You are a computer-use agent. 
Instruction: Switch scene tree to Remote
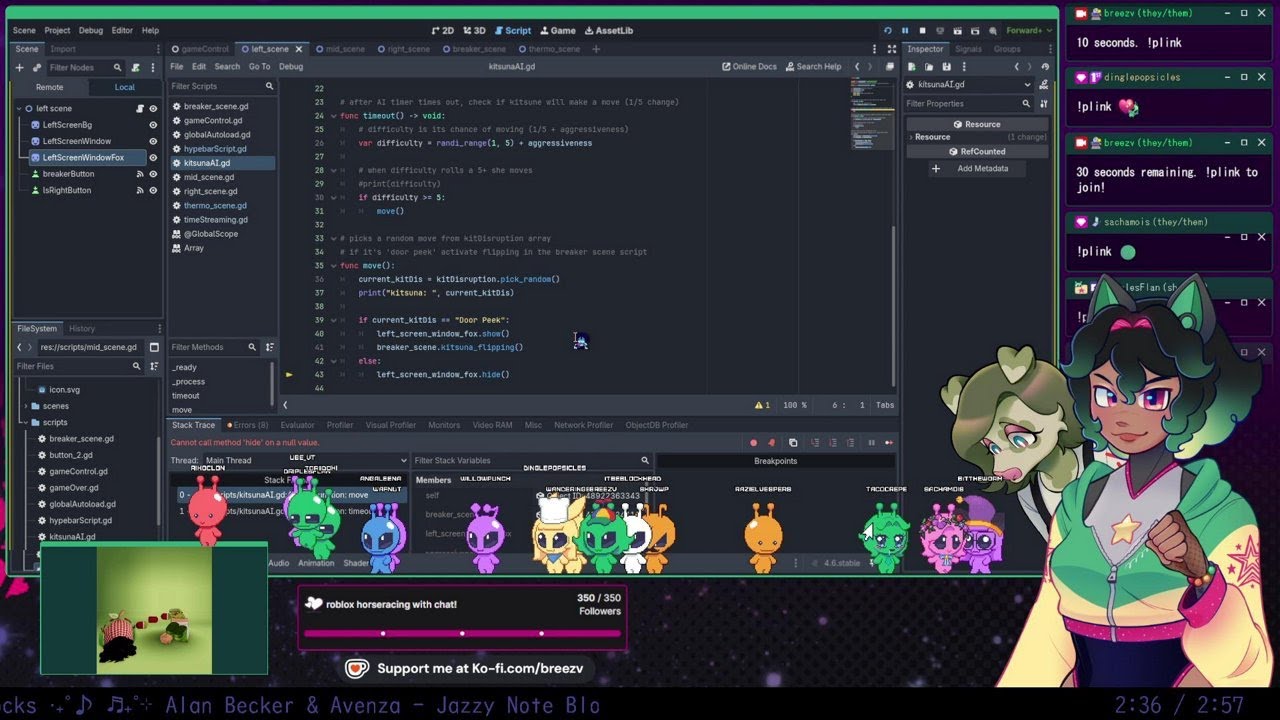point(49,87)
